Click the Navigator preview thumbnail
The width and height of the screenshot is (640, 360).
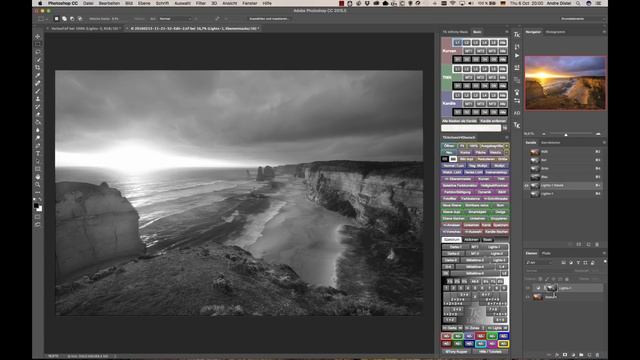click(x=565, y=83)
